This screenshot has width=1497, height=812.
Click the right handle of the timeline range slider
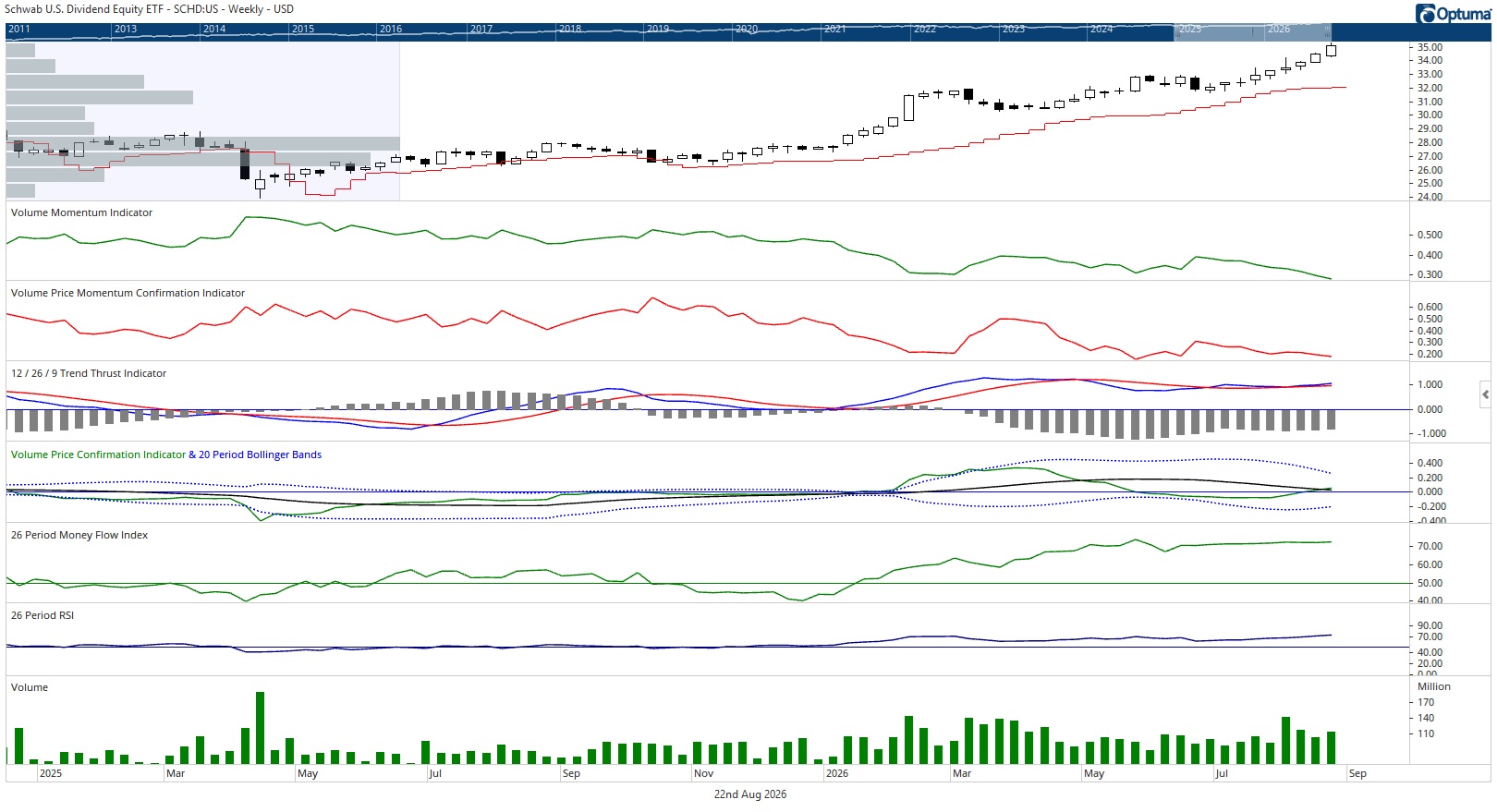coord(1328,31)
